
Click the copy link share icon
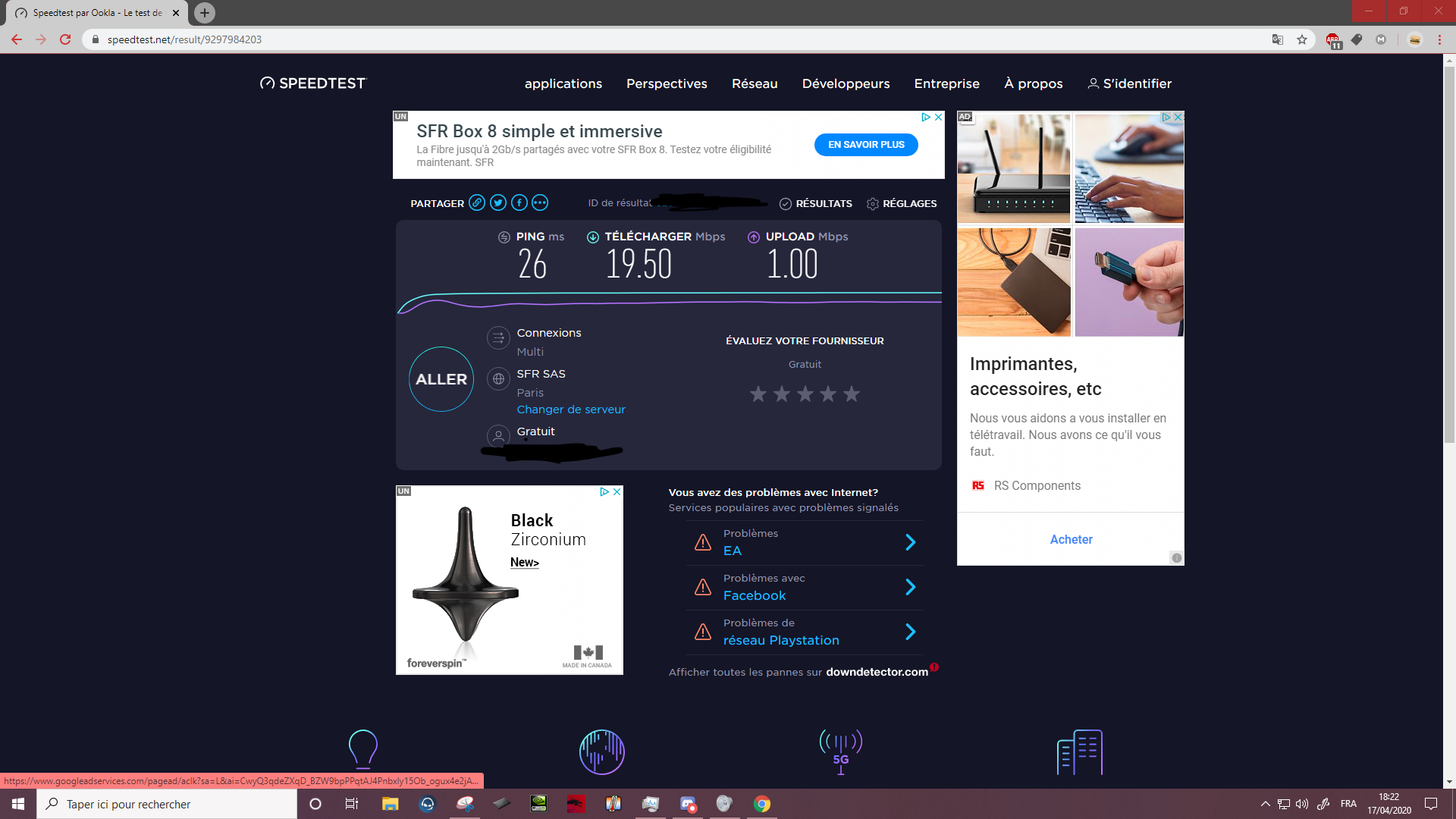pyautogui.click(x=477, y=202)
